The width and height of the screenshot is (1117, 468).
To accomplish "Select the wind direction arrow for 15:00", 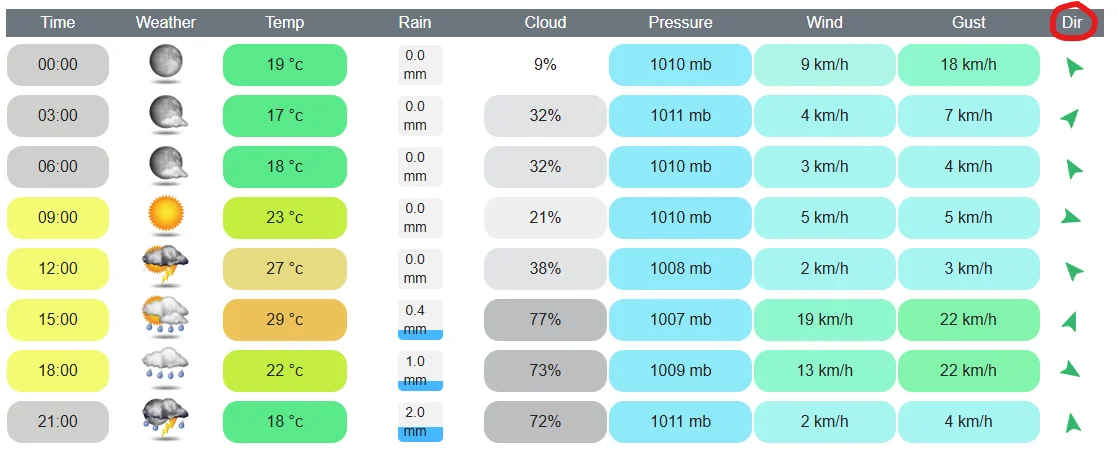I will 1069,322.
